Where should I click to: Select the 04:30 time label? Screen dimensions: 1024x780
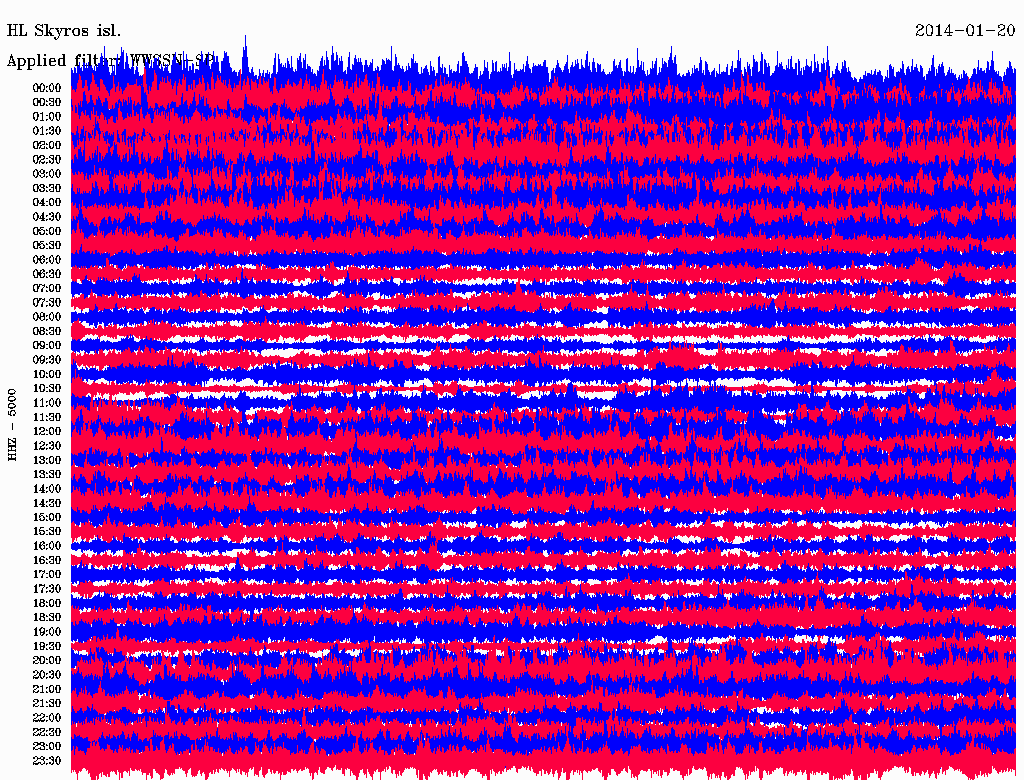[x=47, y=216]
